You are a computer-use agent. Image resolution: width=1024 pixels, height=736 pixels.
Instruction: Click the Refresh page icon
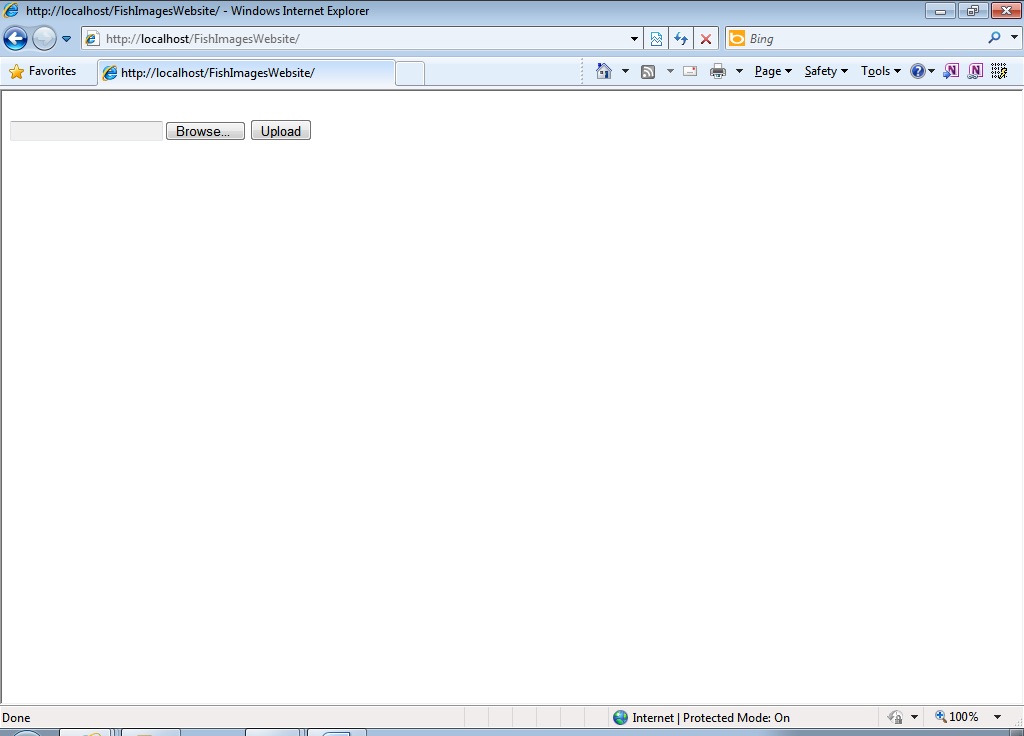click(680, 39)
